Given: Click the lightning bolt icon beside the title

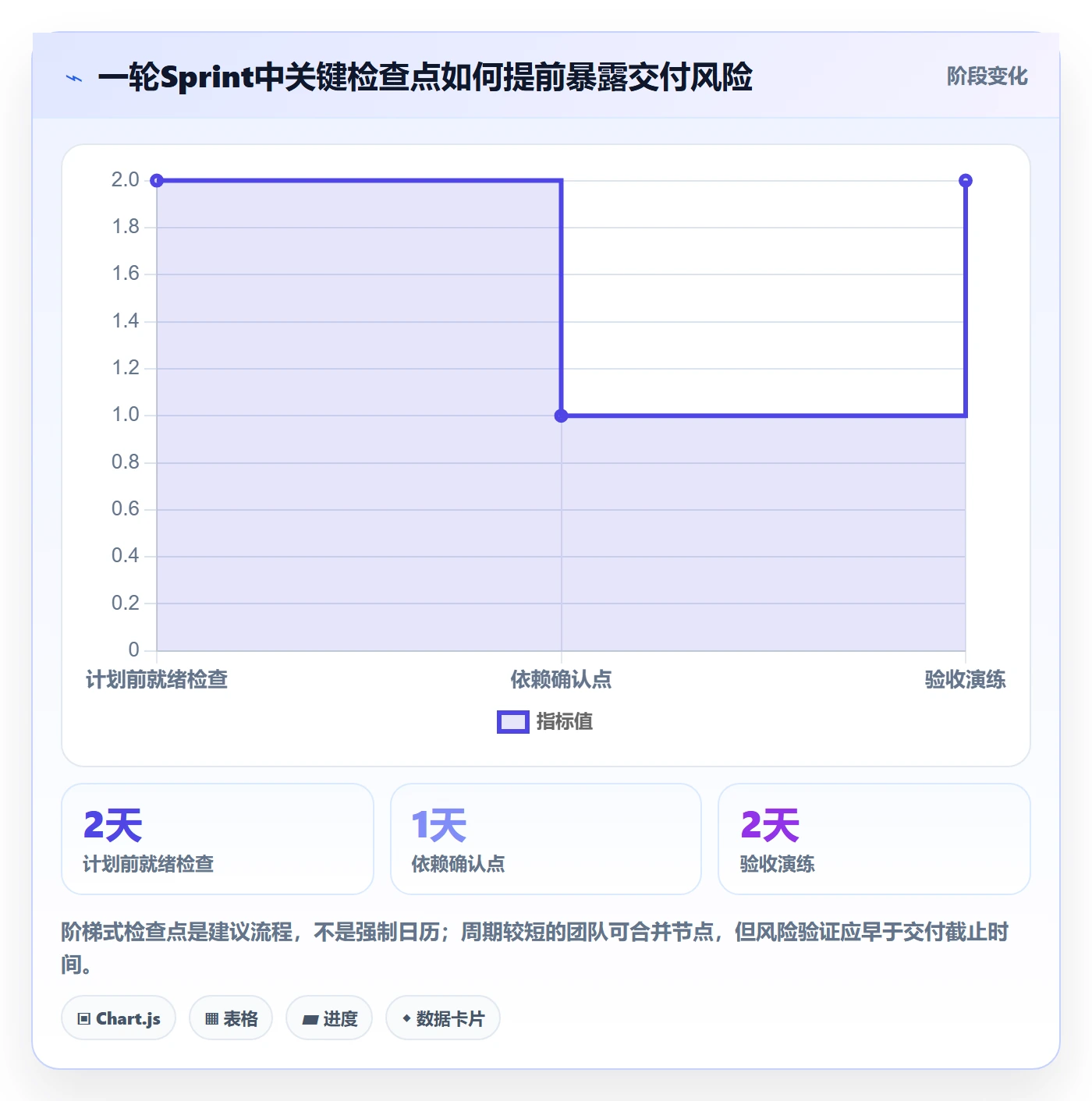Looking at the screenshot, I should (74, 78).
